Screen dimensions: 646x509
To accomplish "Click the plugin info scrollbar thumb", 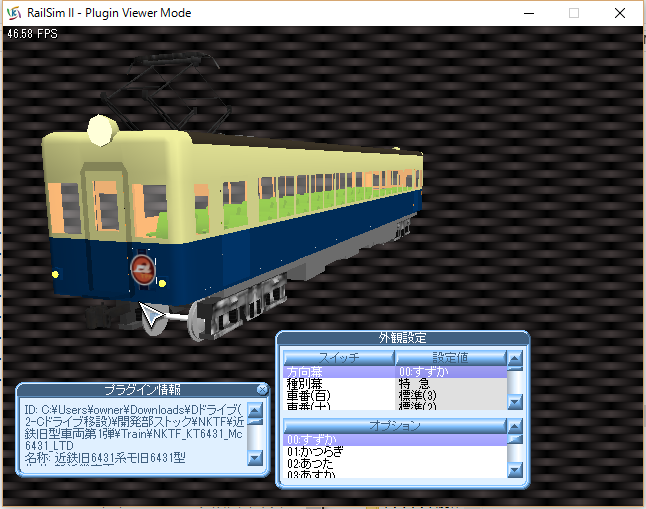I will (255, 421).
